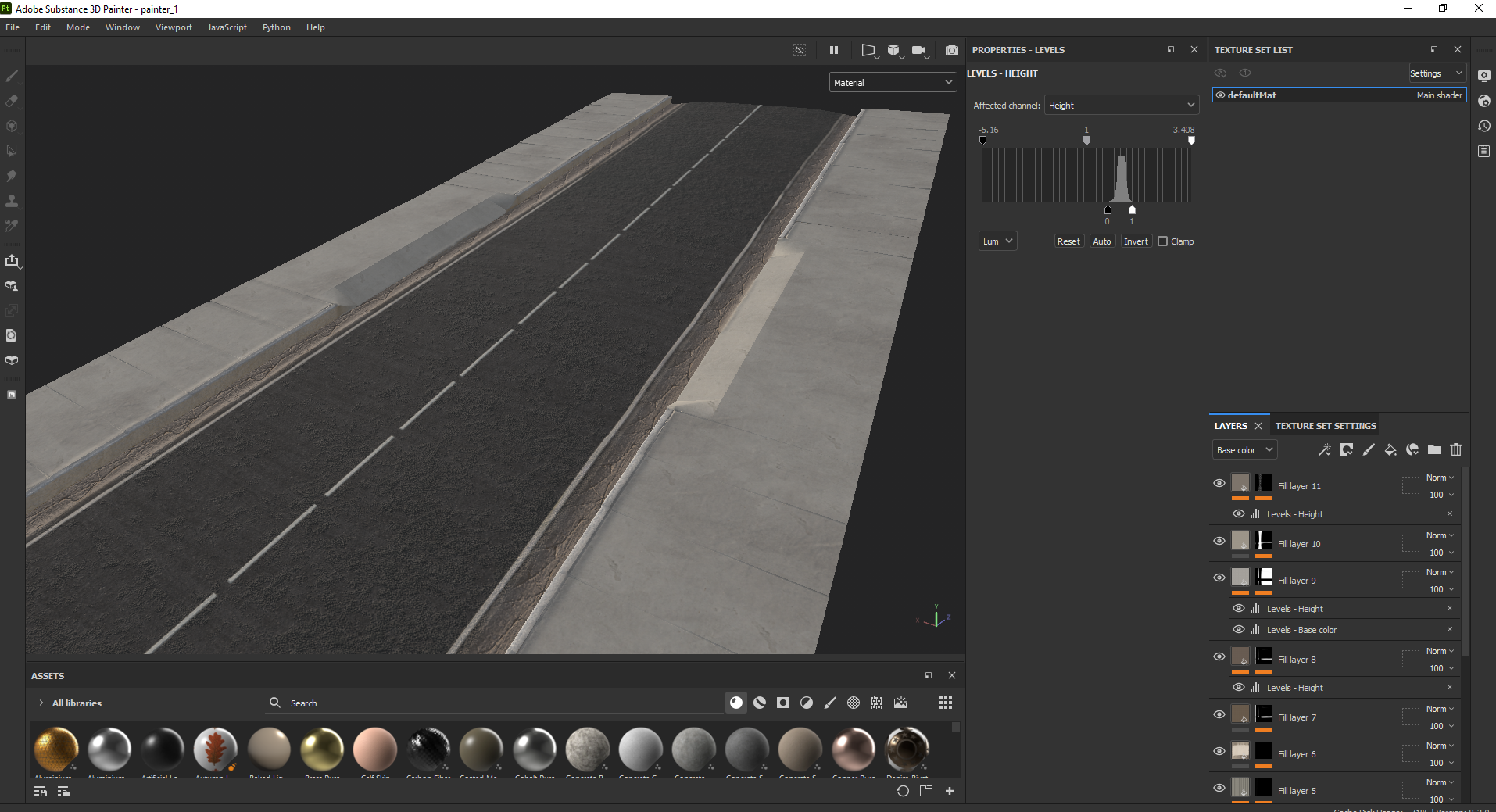Open Shader settings in right sidebar
Image resolution: width=1496 pixels, height=812 pixels.
tap(1484, 101)
